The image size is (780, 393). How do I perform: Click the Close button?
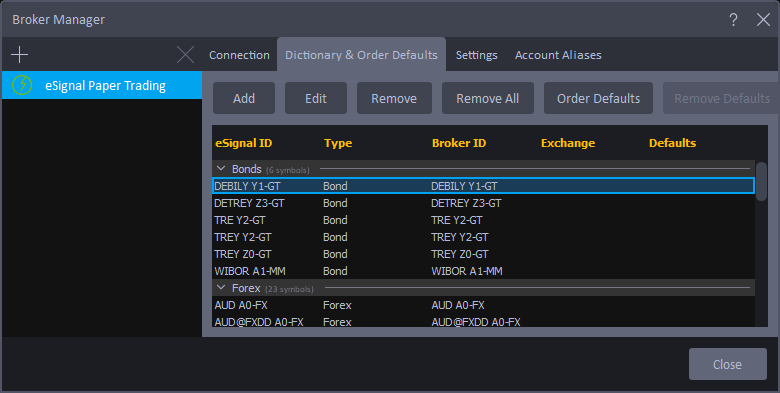[x=727, y=364]
